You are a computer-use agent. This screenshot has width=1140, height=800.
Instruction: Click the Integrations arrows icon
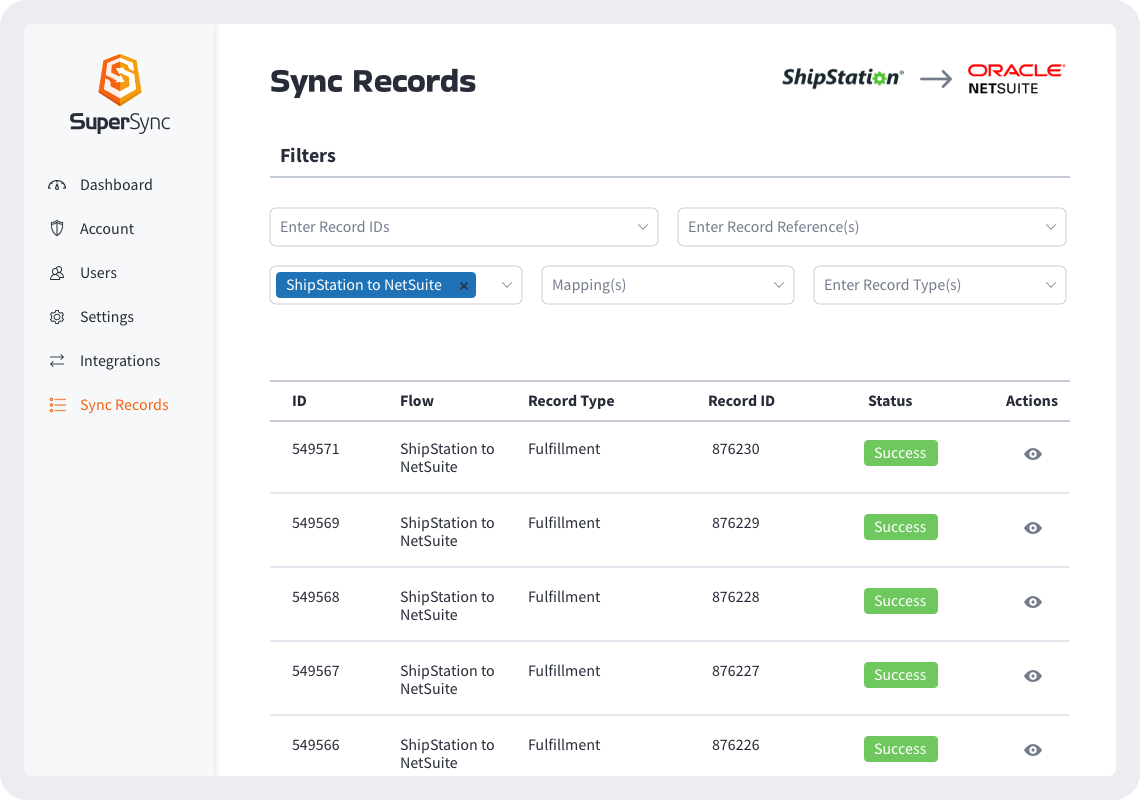point(57,361)
